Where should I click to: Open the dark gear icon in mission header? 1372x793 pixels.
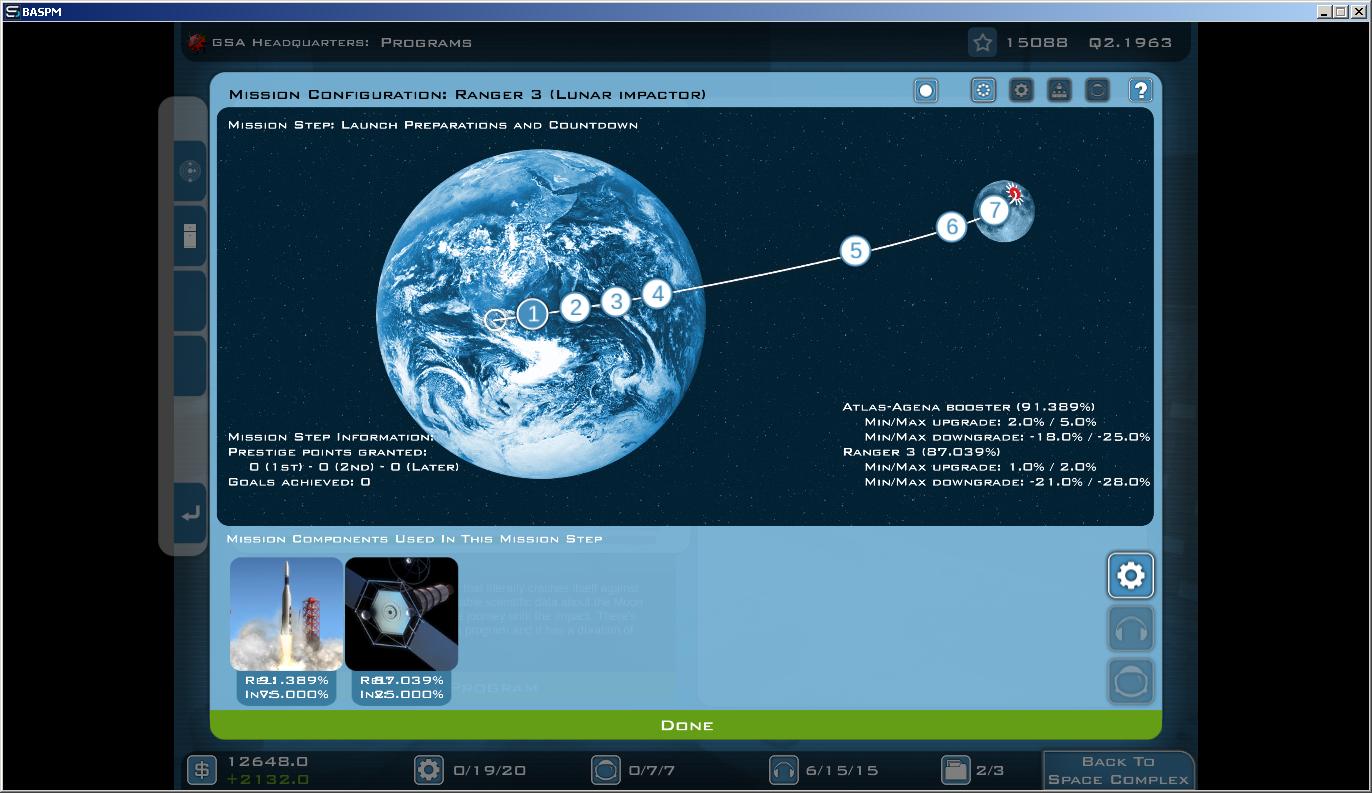[1021, 91]
